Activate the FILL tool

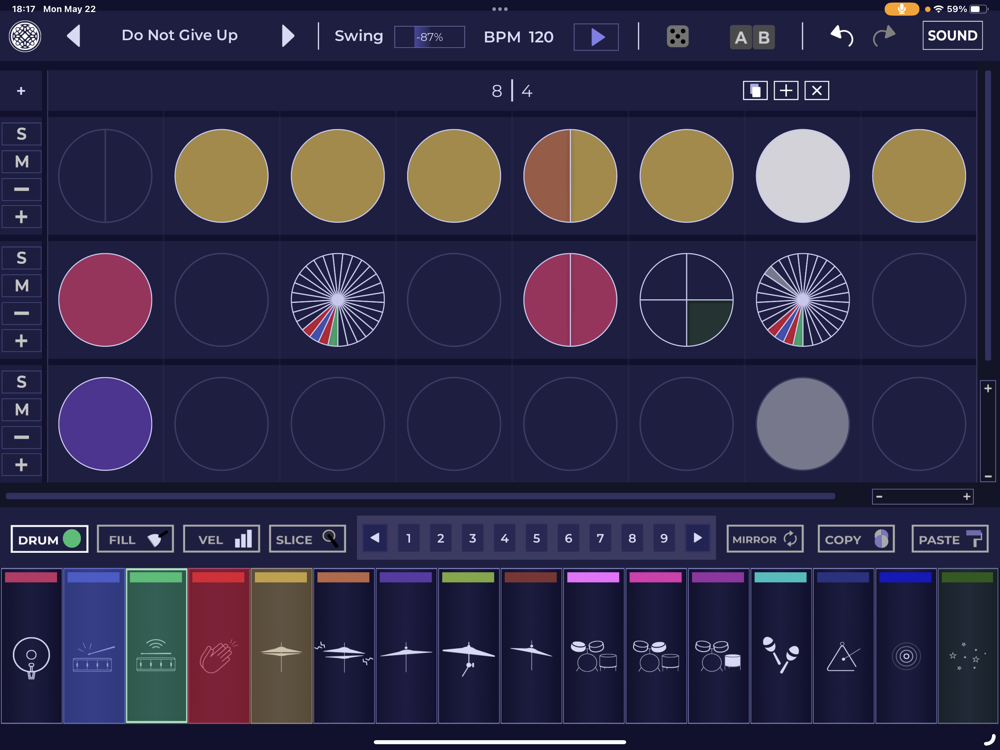click(135, 540)
